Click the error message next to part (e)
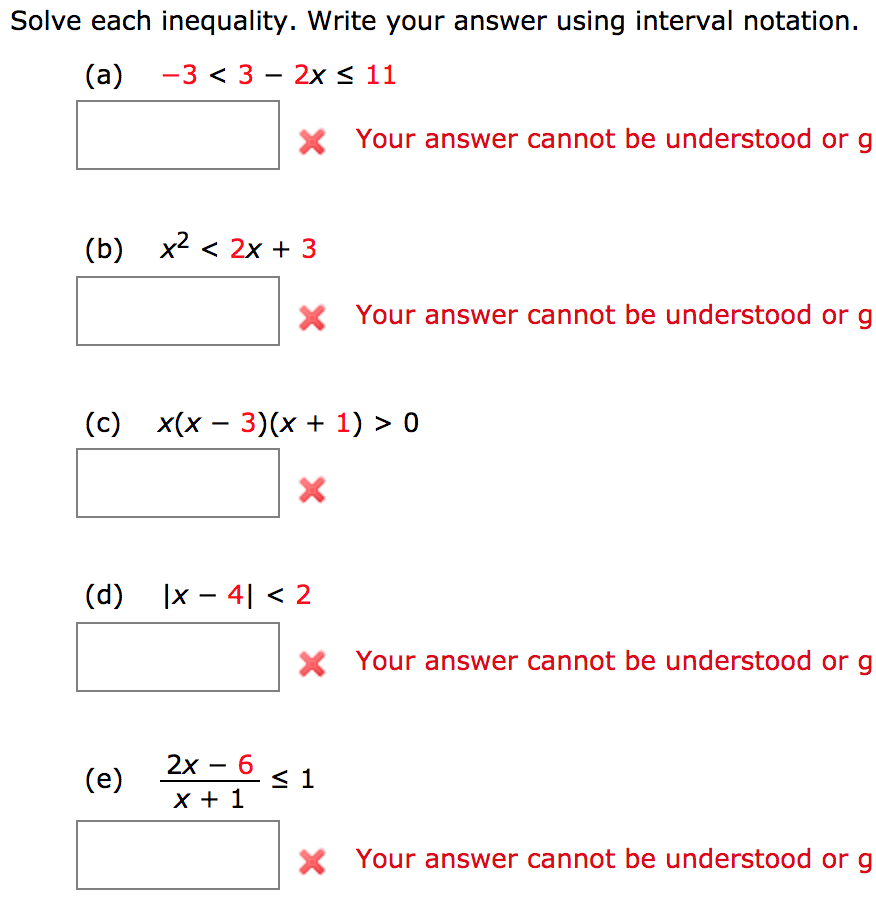This screenshot has height=908, width=876. coord(612,859)
